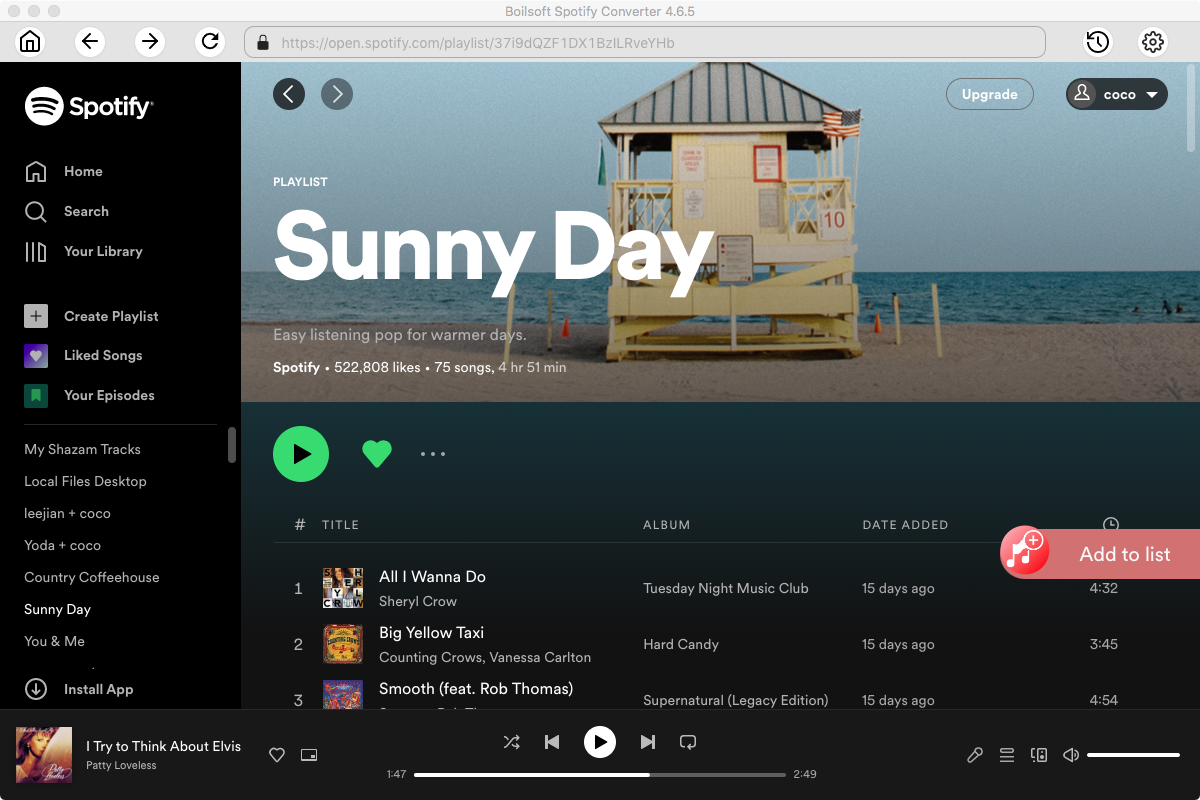This screenshot has height=800, width=1200.
Task: Click the white play button in player bar
Action: click(x=600, y=742)
